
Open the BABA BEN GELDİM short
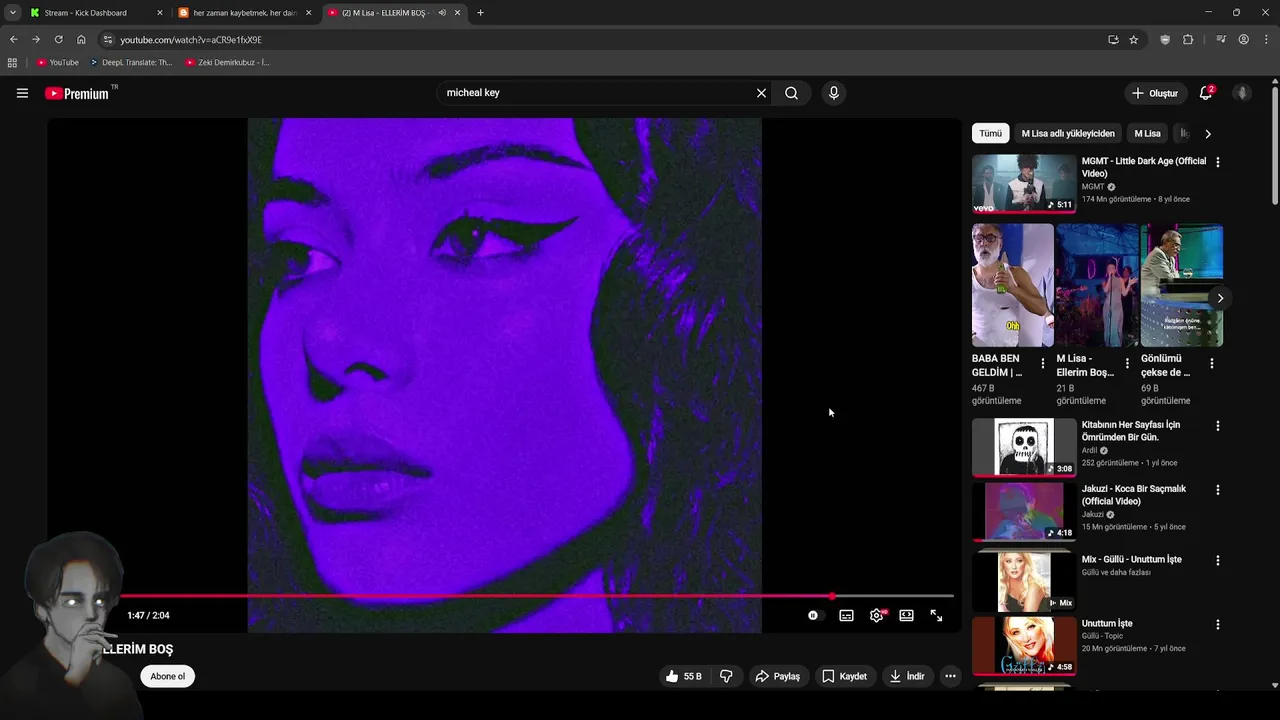coord(1012,285)
